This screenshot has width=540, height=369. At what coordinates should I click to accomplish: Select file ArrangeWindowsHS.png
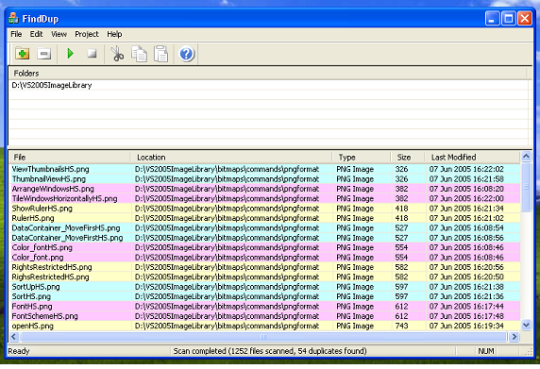click(x=53, y=189)
